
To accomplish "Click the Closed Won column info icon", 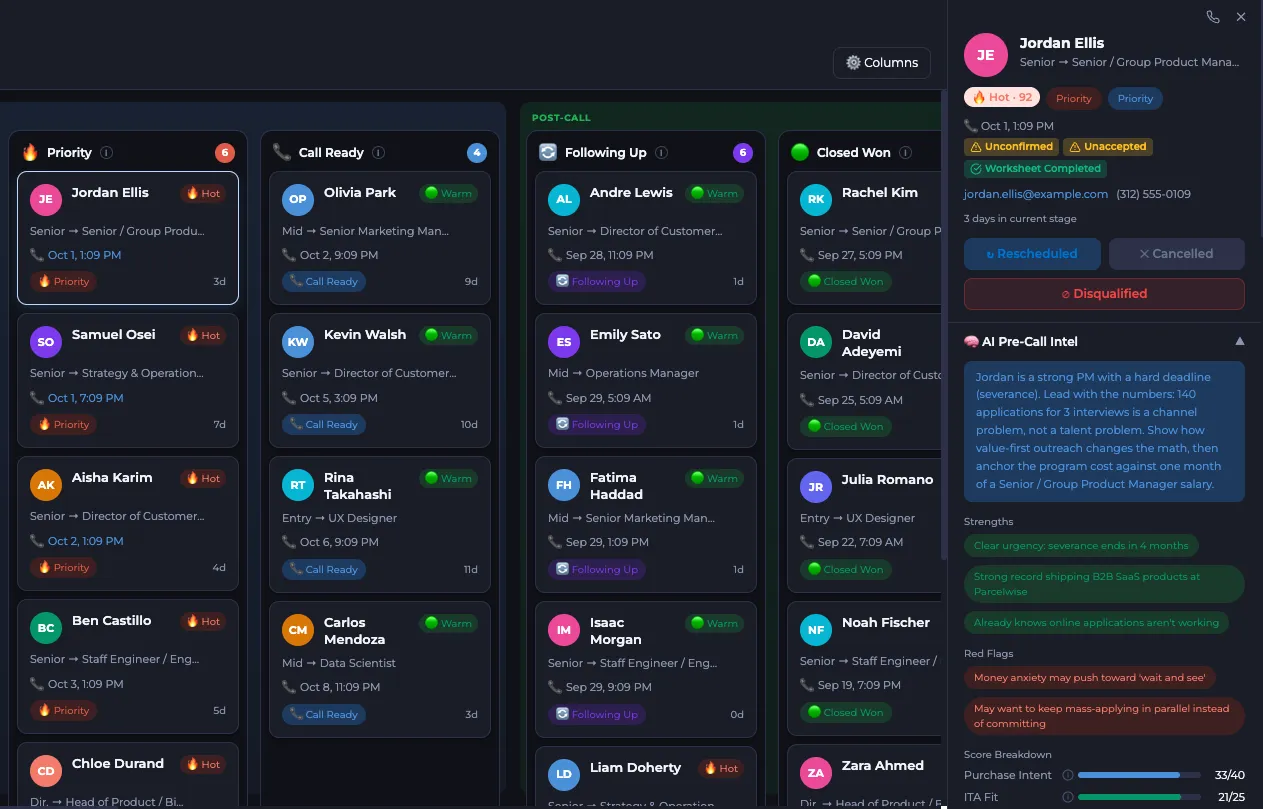I will point(905,153).
